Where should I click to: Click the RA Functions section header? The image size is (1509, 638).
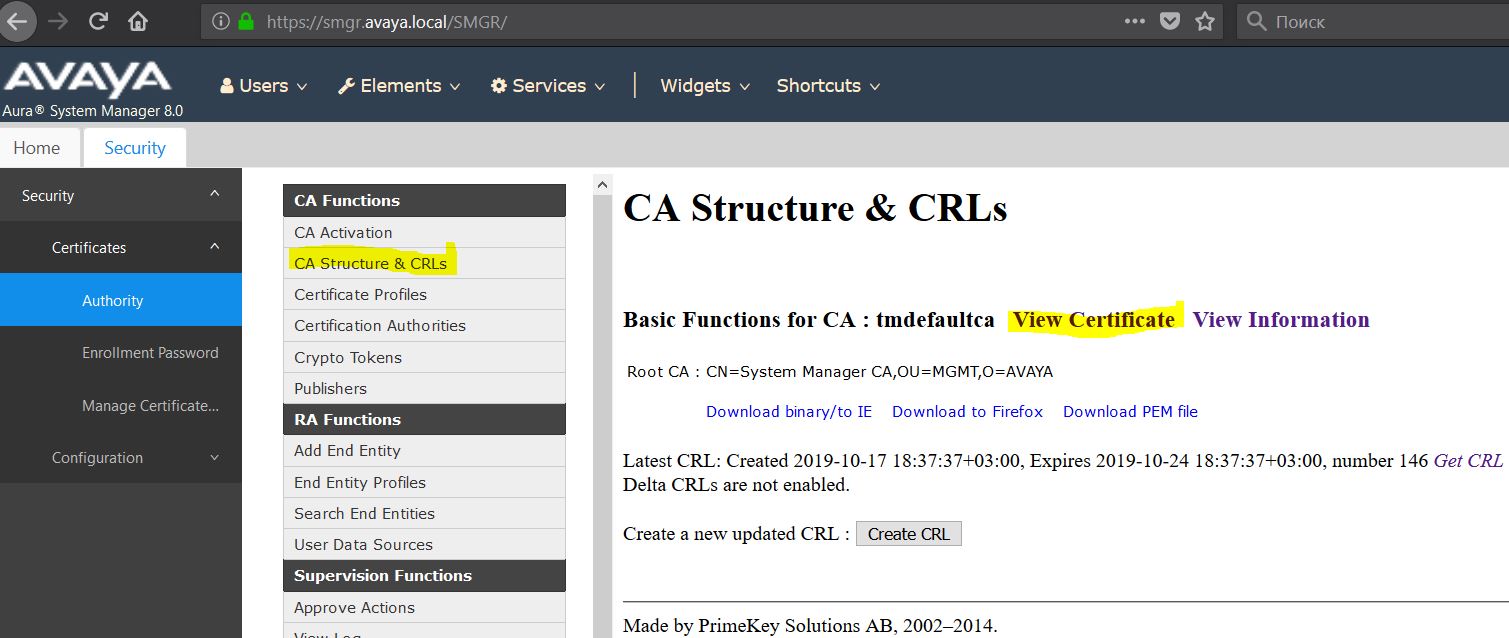tap(424, 419)
